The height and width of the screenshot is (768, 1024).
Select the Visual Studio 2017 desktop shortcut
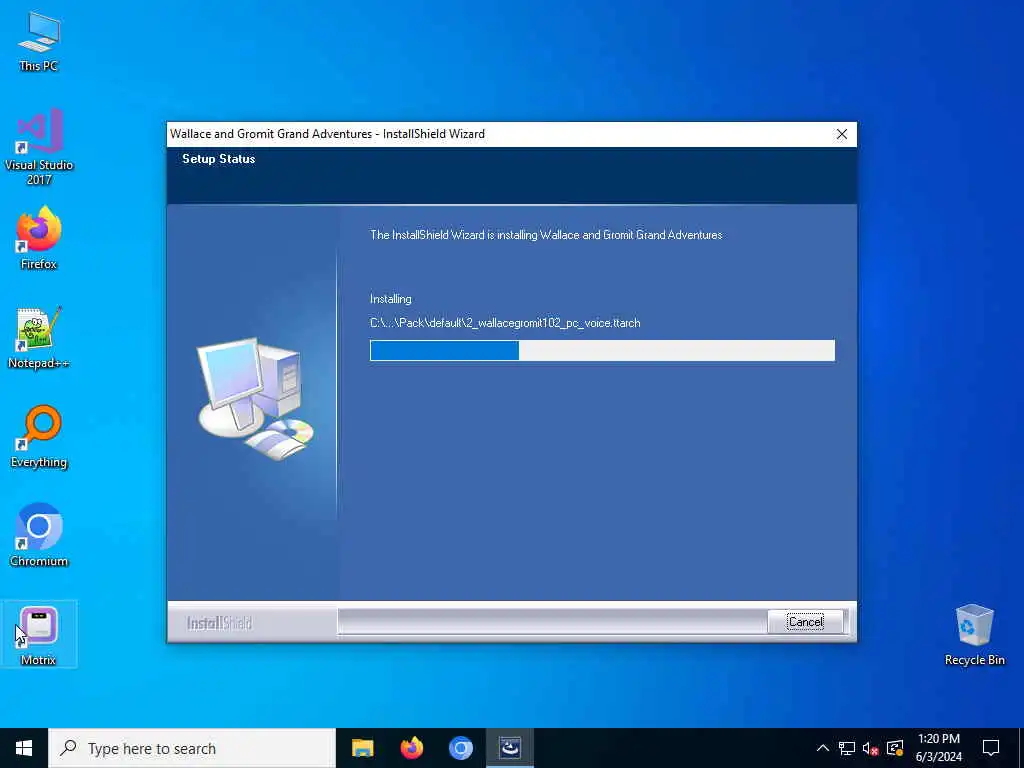click(39, 146)
